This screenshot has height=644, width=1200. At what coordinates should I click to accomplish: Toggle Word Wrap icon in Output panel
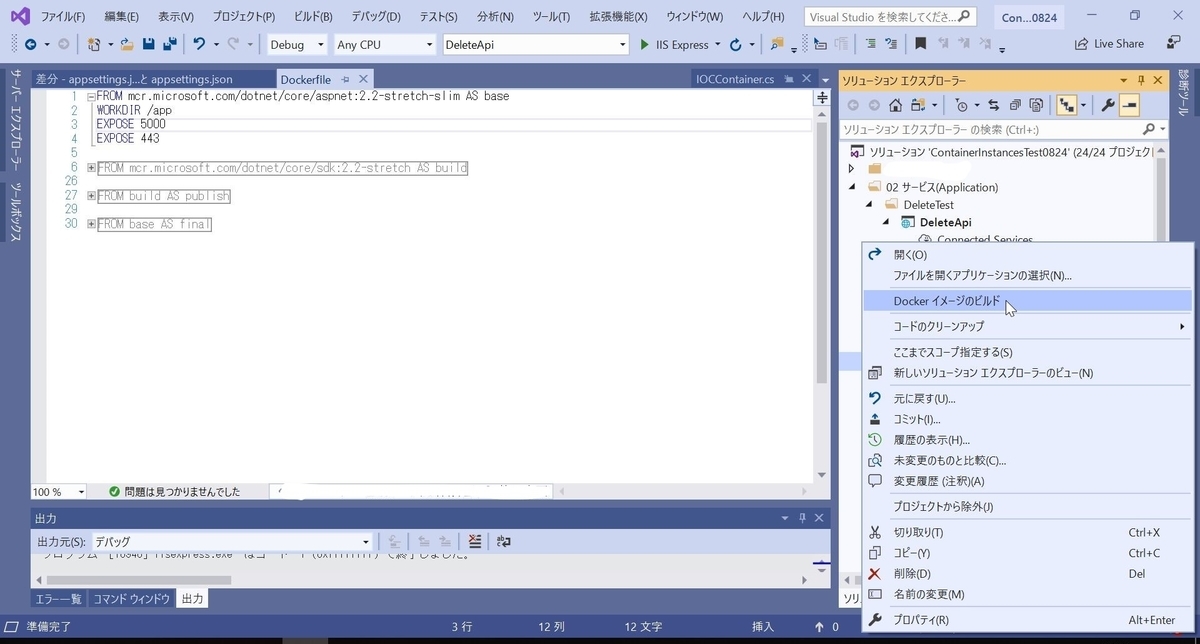click(503, 541)
